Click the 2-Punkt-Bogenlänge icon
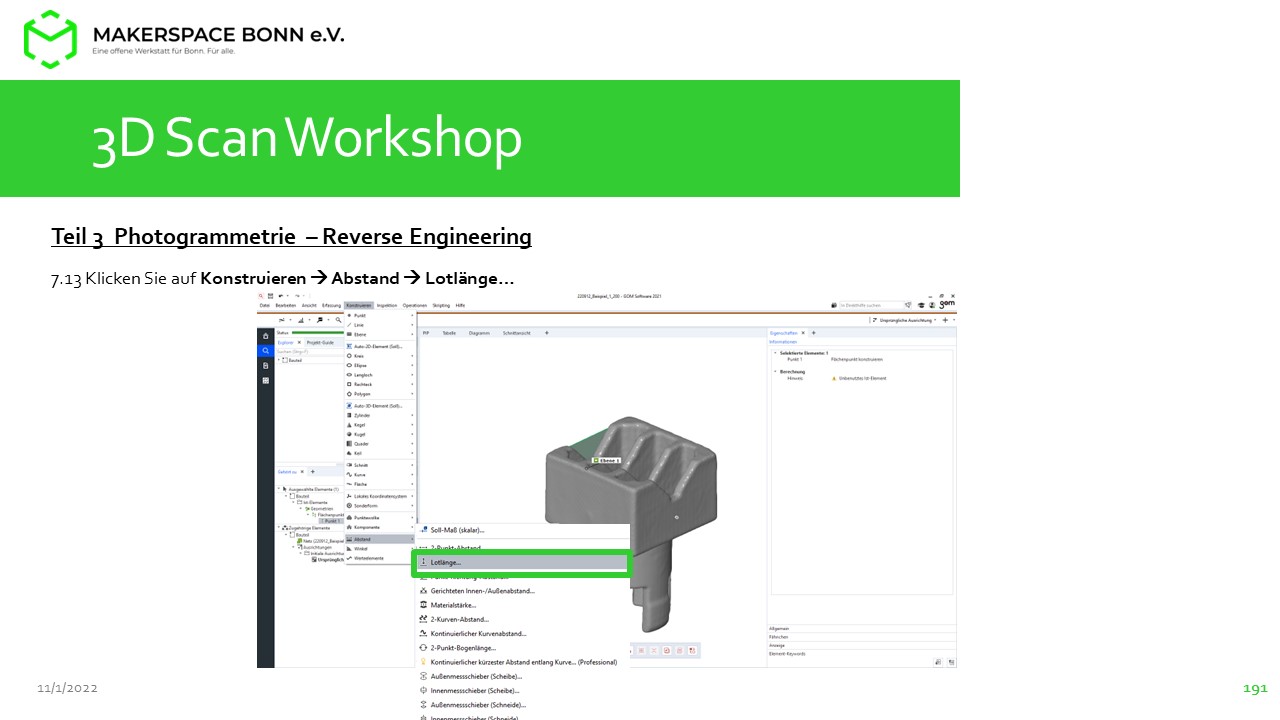Viewport: 1280px width, 720px height. (x=424, y=647)
